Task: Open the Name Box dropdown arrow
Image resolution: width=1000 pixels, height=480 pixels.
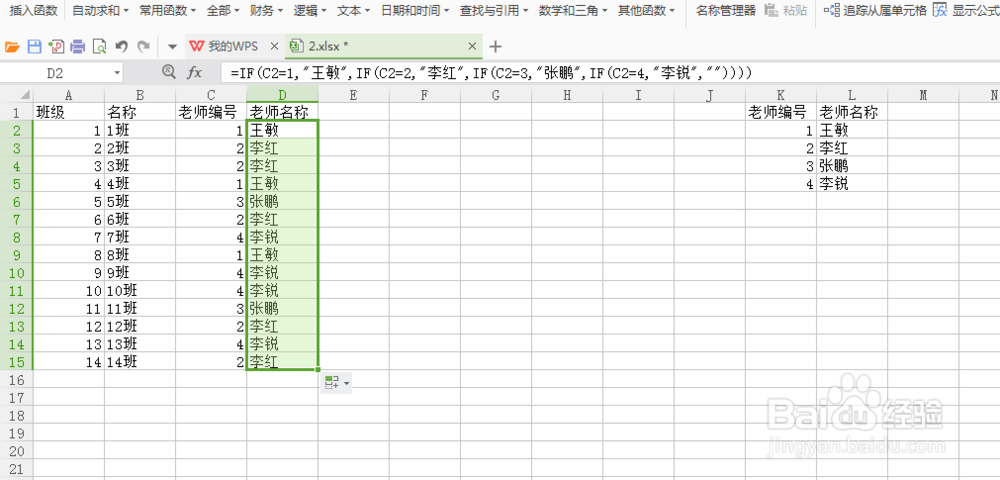Action: coord(117,73)
